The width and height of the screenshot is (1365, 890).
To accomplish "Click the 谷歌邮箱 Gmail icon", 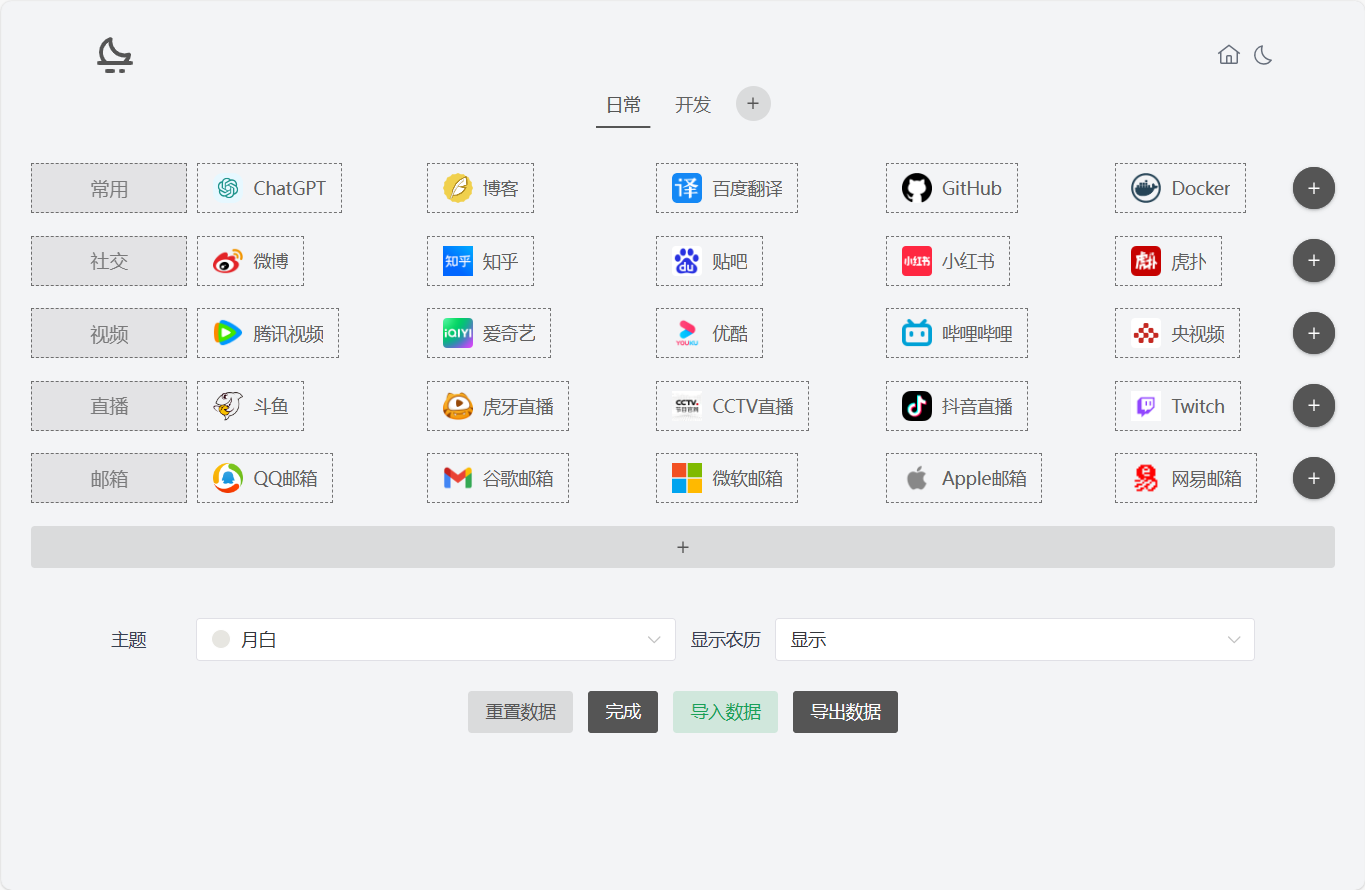I will point(457,478).
